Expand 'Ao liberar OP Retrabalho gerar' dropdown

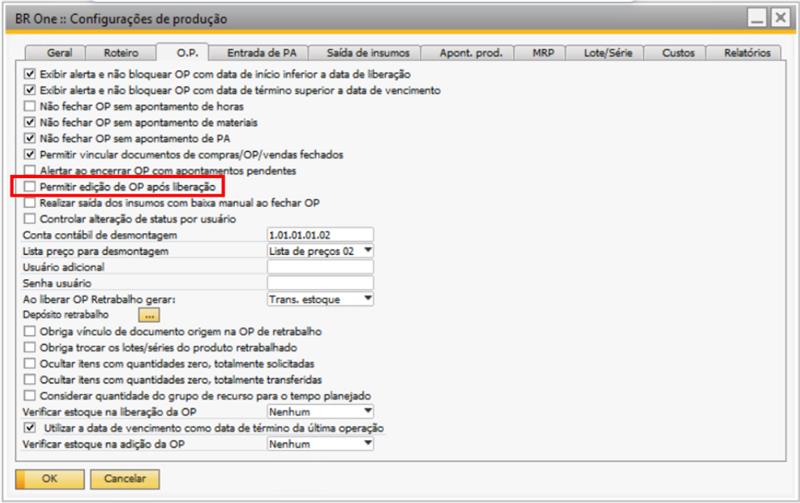tap(366, 298)
